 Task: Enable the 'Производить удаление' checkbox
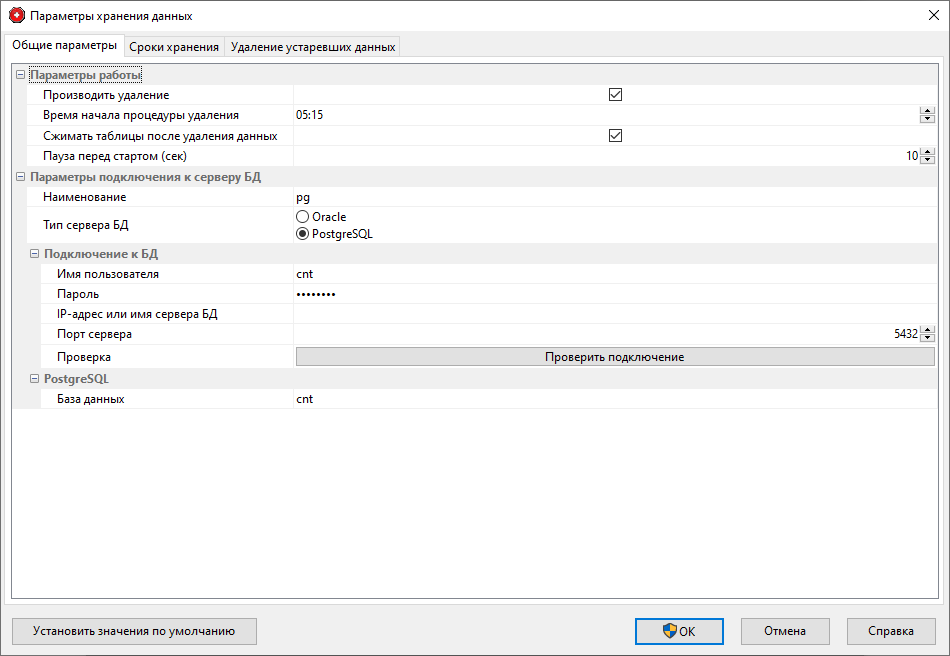point(615,94)
